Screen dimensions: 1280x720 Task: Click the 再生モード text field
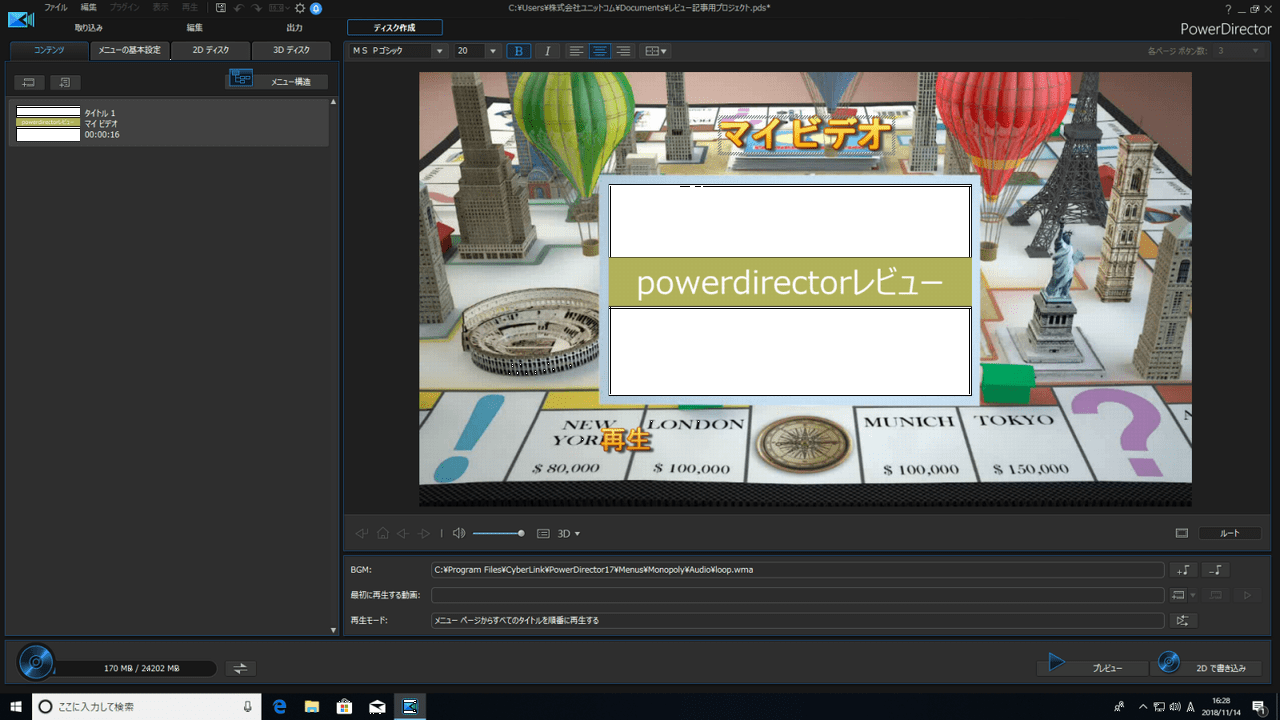click(798, 620)
